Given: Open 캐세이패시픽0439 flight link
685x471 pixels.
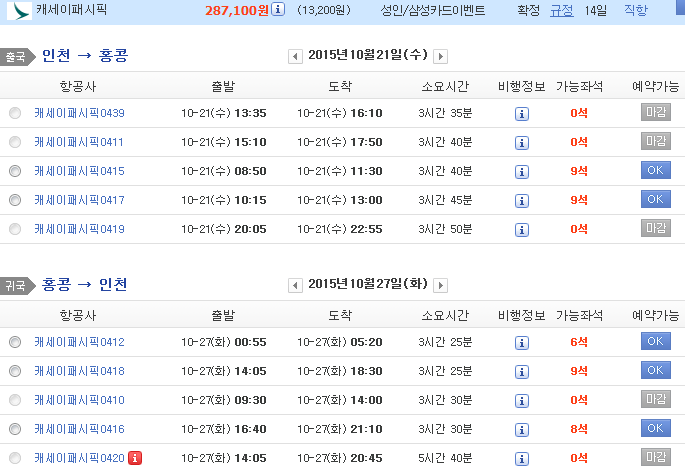Looking at the screenshot, I should click(x=80, y=113).
